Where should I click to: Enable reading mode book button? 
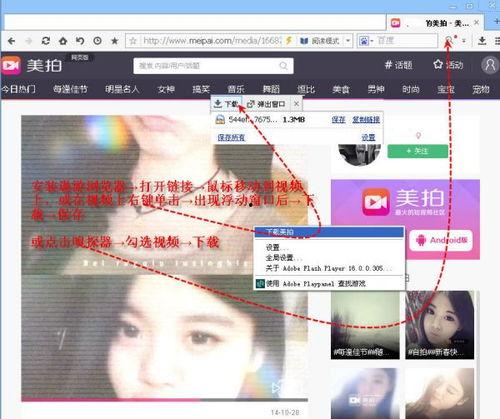pos(320,41)
